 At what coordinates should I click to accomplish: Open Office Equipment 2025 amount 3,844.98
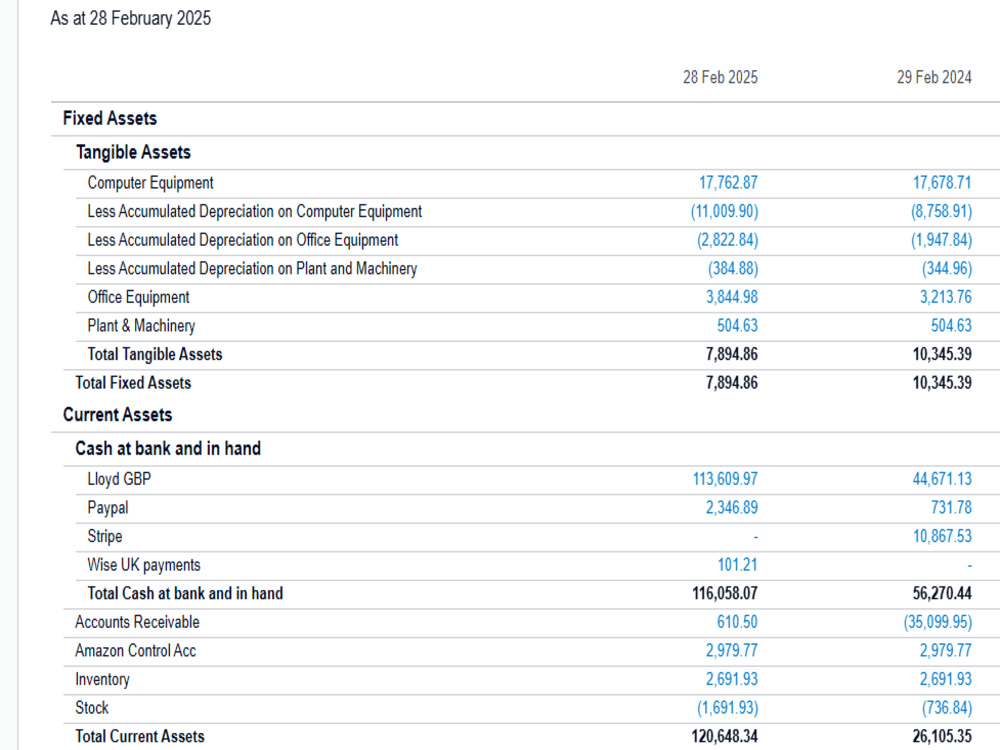tap(732, 297)
